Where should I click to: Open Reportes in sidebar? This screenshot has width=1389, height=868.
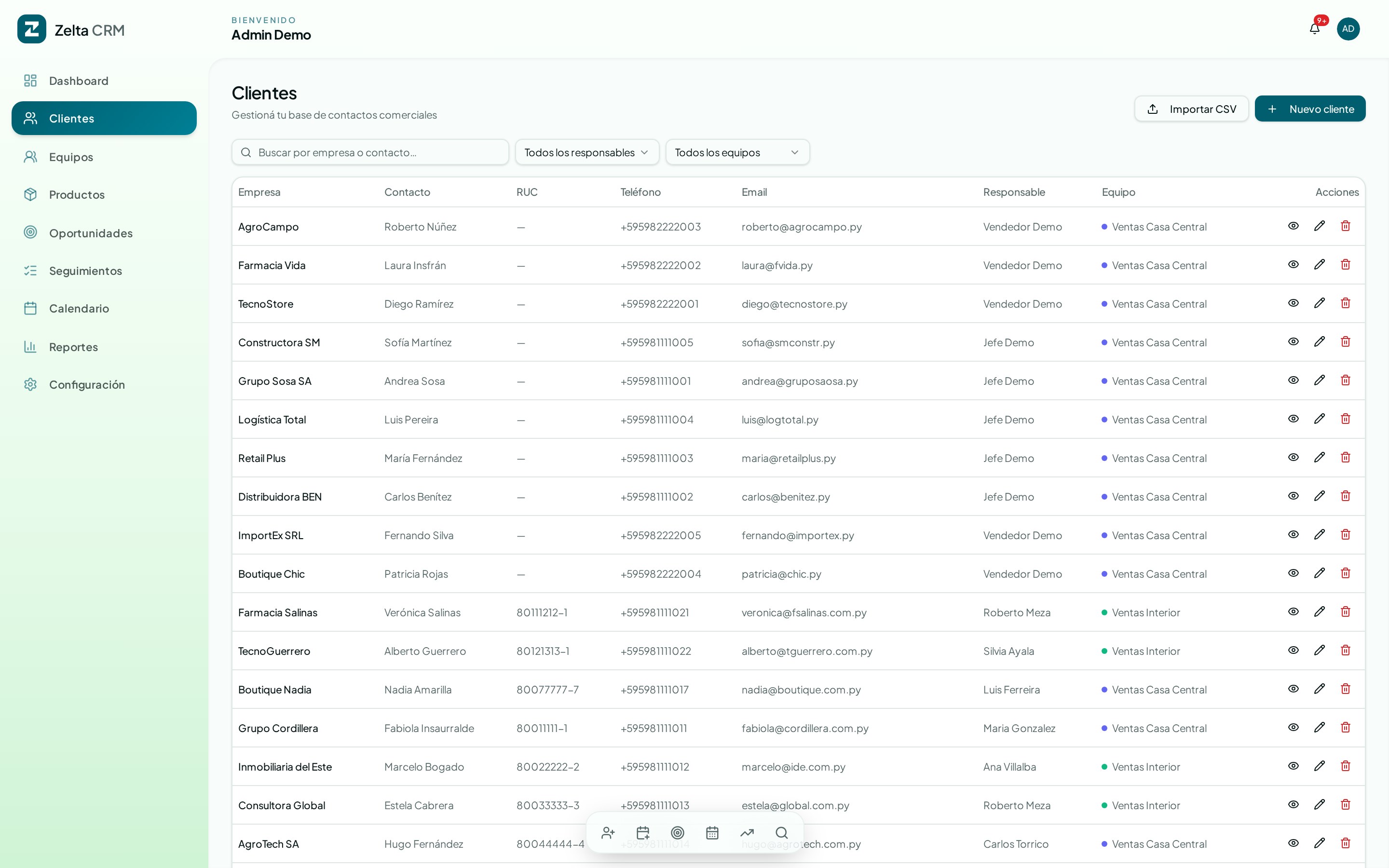tap(104, 347)
